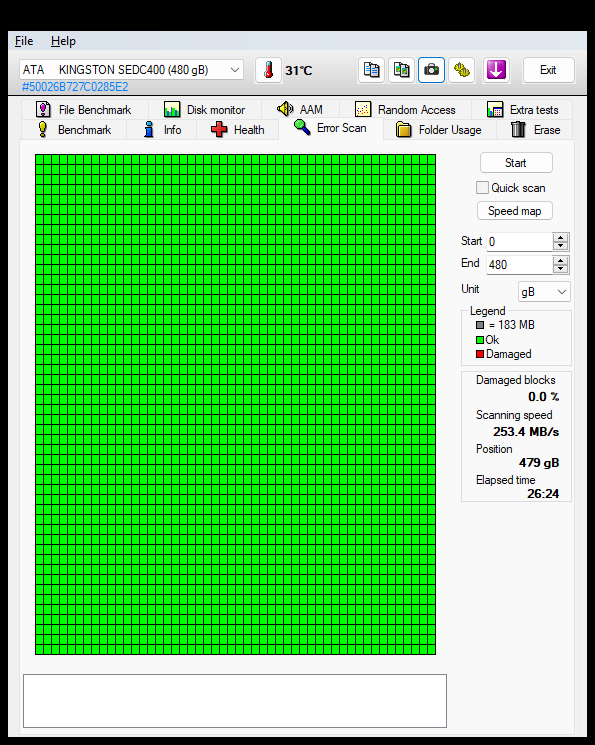The image size is (595, 745).
Task: Click the Erase trash can icon
Action: 518,129
